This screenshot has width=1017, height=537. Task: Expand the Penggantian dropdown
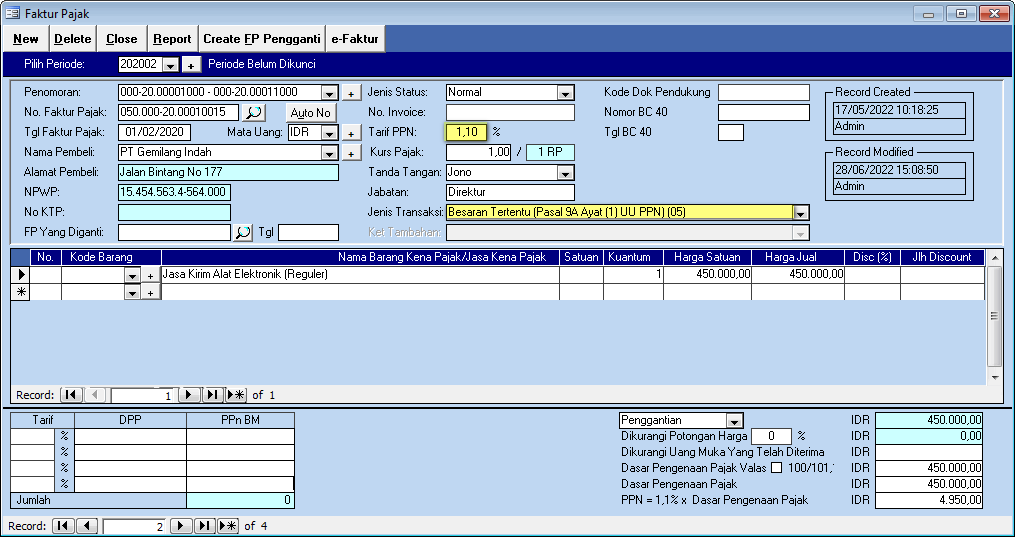735,421
